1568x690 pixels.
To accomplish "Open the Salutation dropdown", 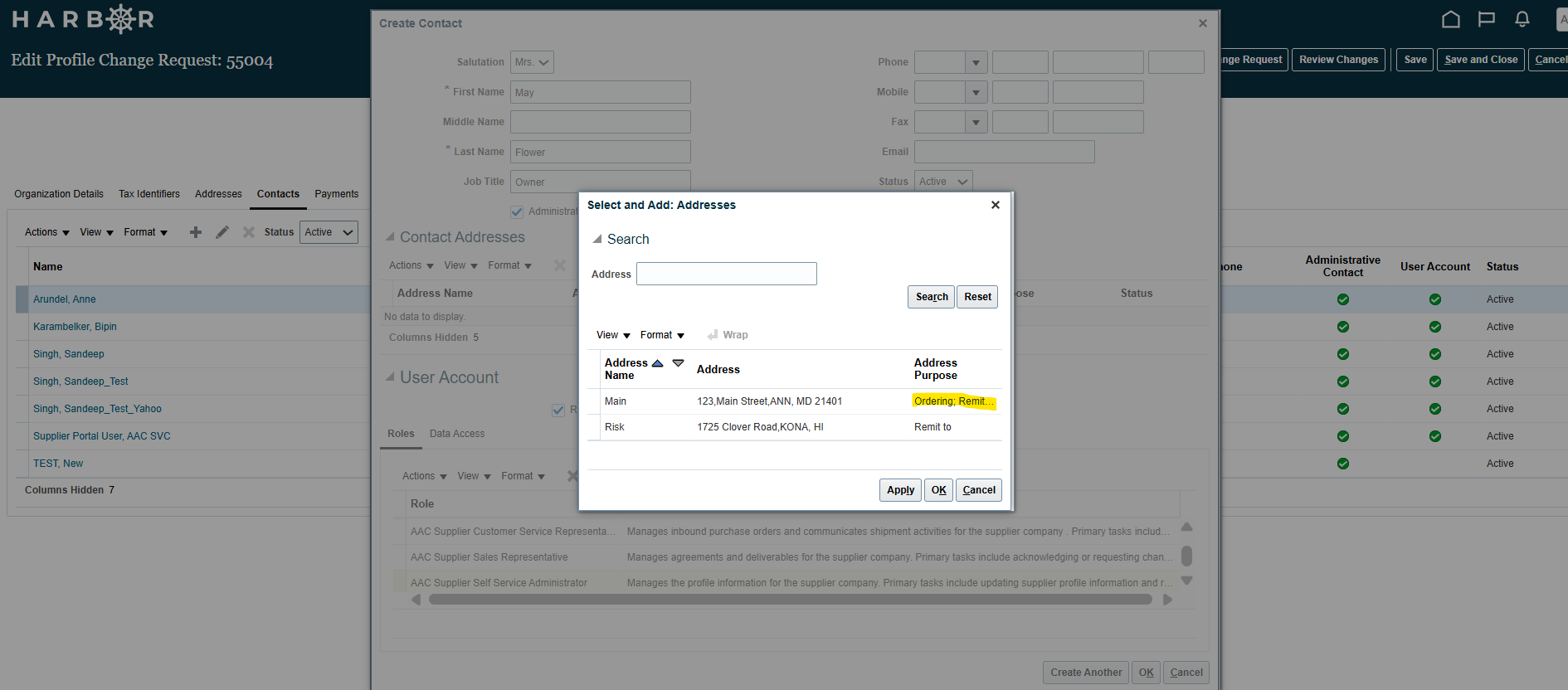I will coord(532,62).
